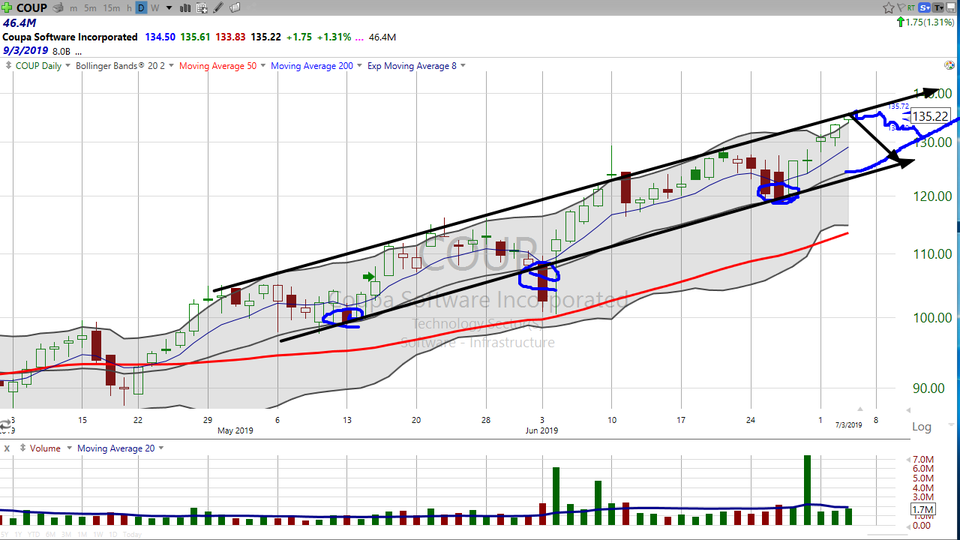Select the 3M time span

(x=66, y=534)
